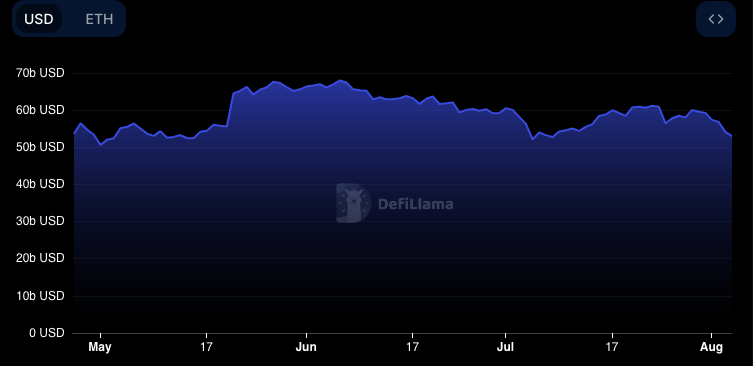753x366 pixels.
Task: Click the 20b USD axis label
Action: tap(40, 258)
